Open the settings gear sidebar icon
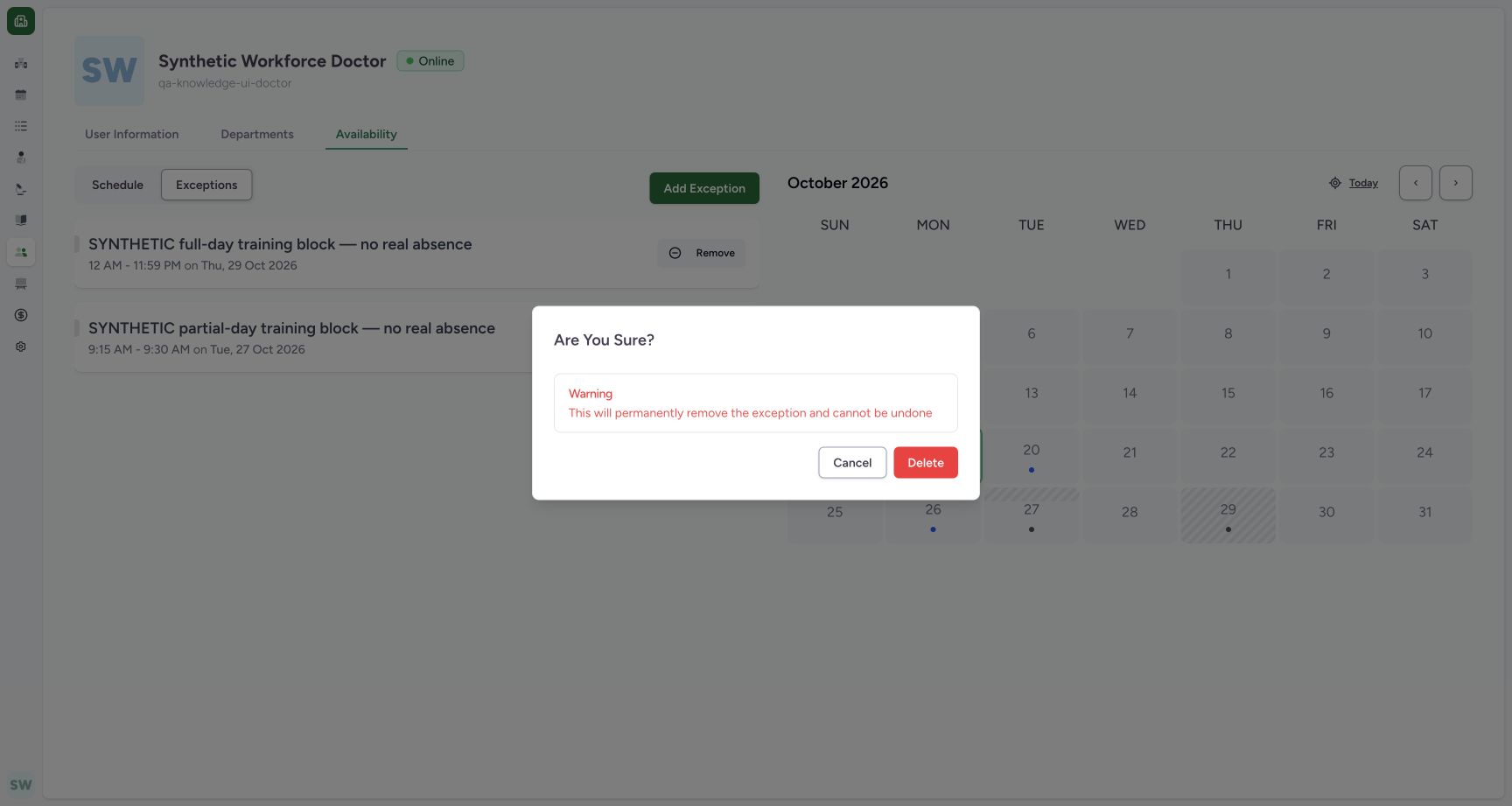The height and width of the screenshot is (806, 1512). click(x=21, y=347)
